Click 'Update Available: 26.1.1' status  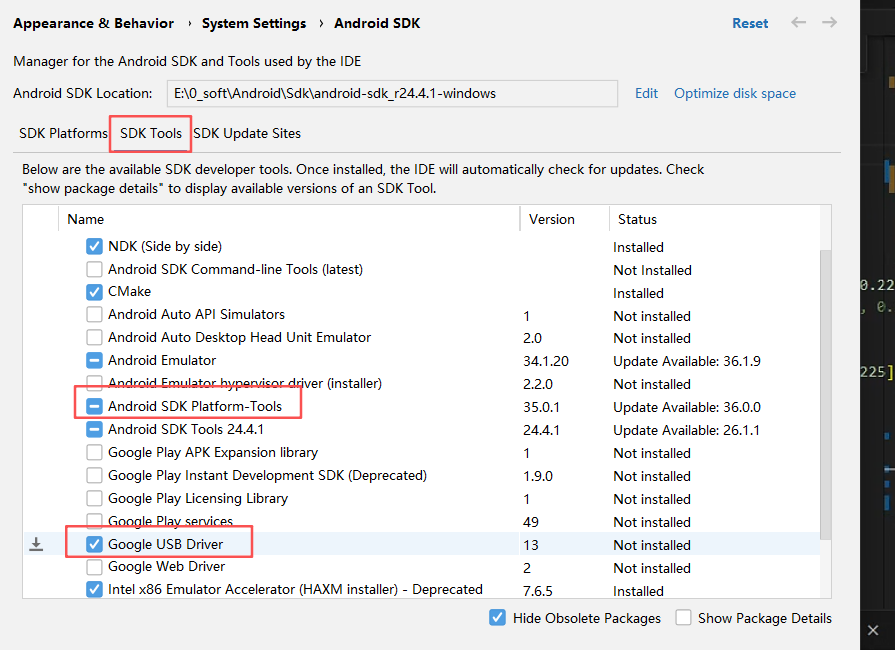(x=686, y=430)
